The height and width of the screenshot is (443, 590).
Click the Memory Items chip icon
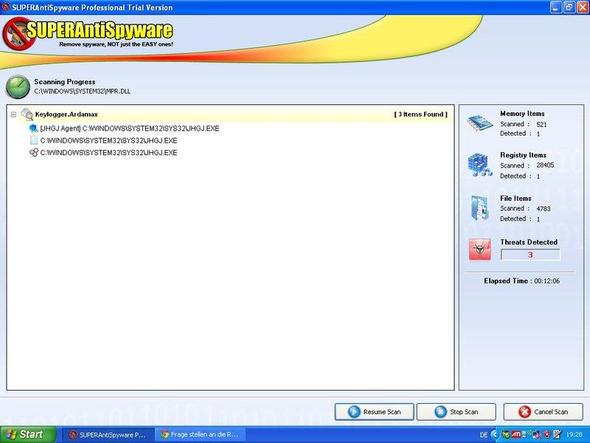coord(480,123)
